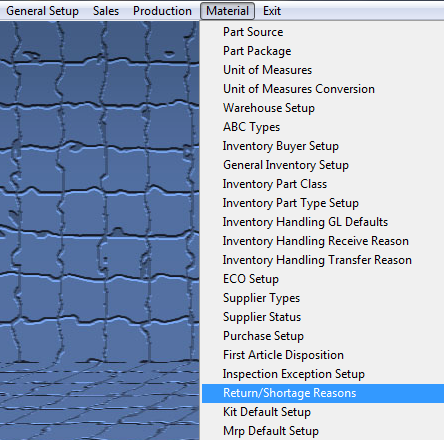Open the Production menu

point(162,11)
